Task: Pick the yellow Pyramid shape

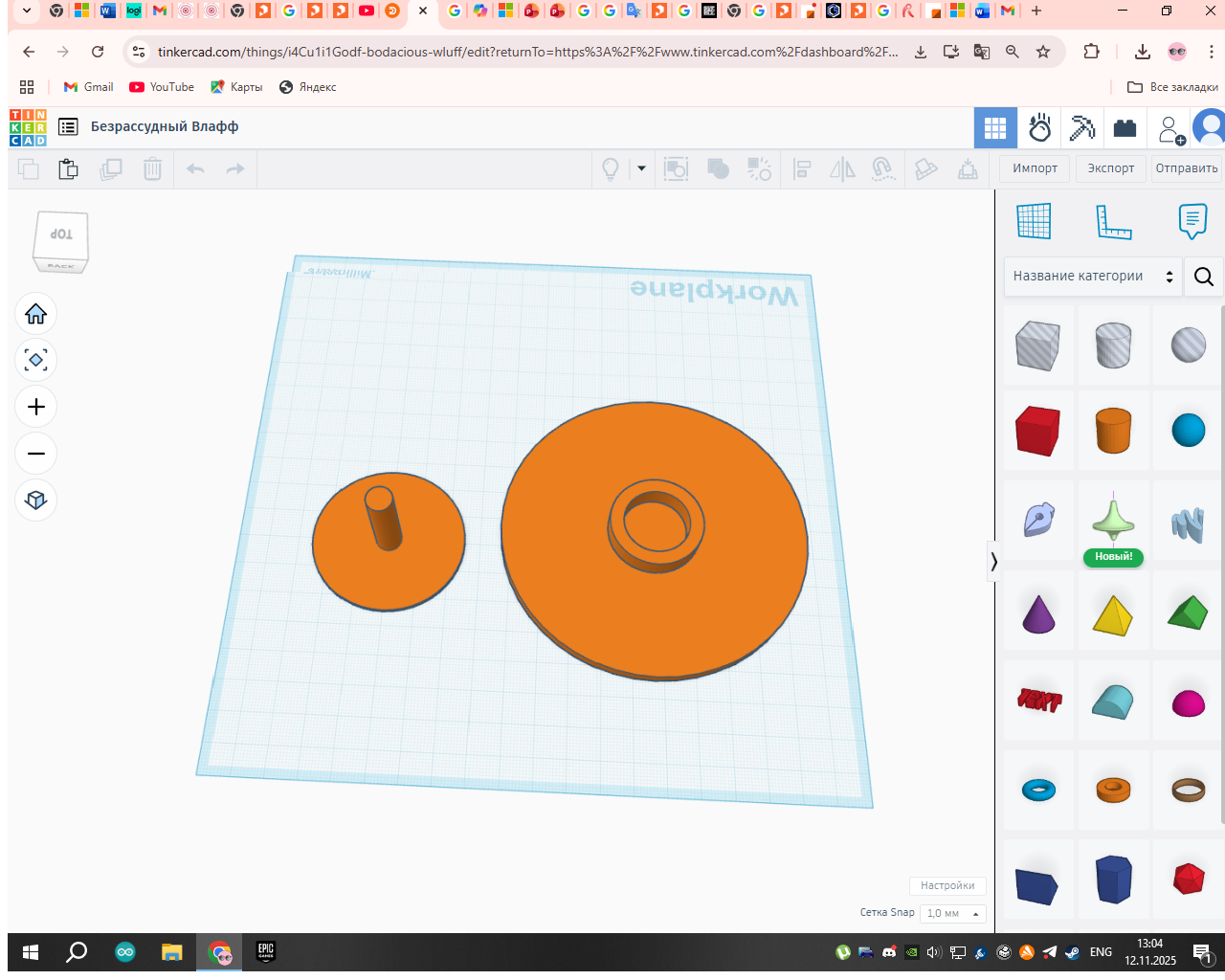Action: click(1113, 614)
